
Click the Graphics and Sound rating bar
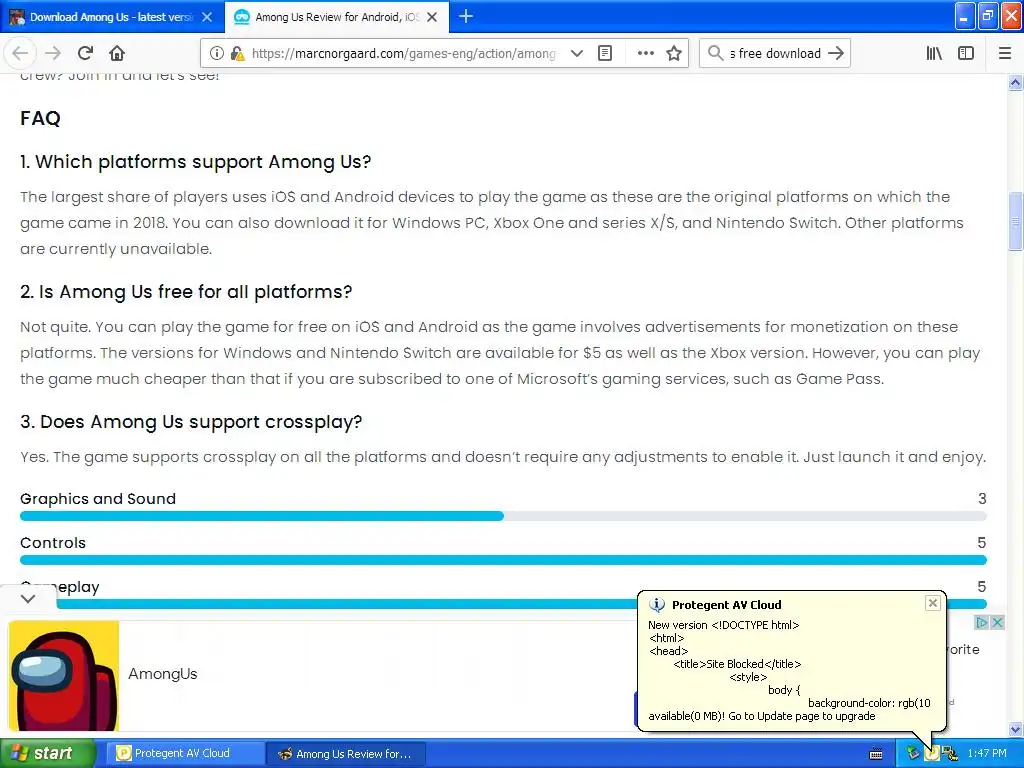click(503, 516)
